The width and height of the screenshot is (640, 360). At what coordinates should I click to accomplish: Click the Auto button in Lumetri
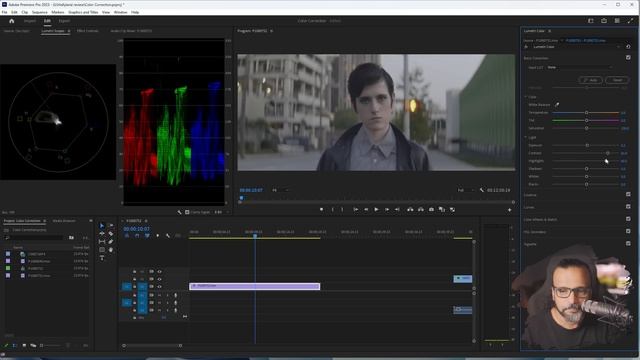click(591, 80)
